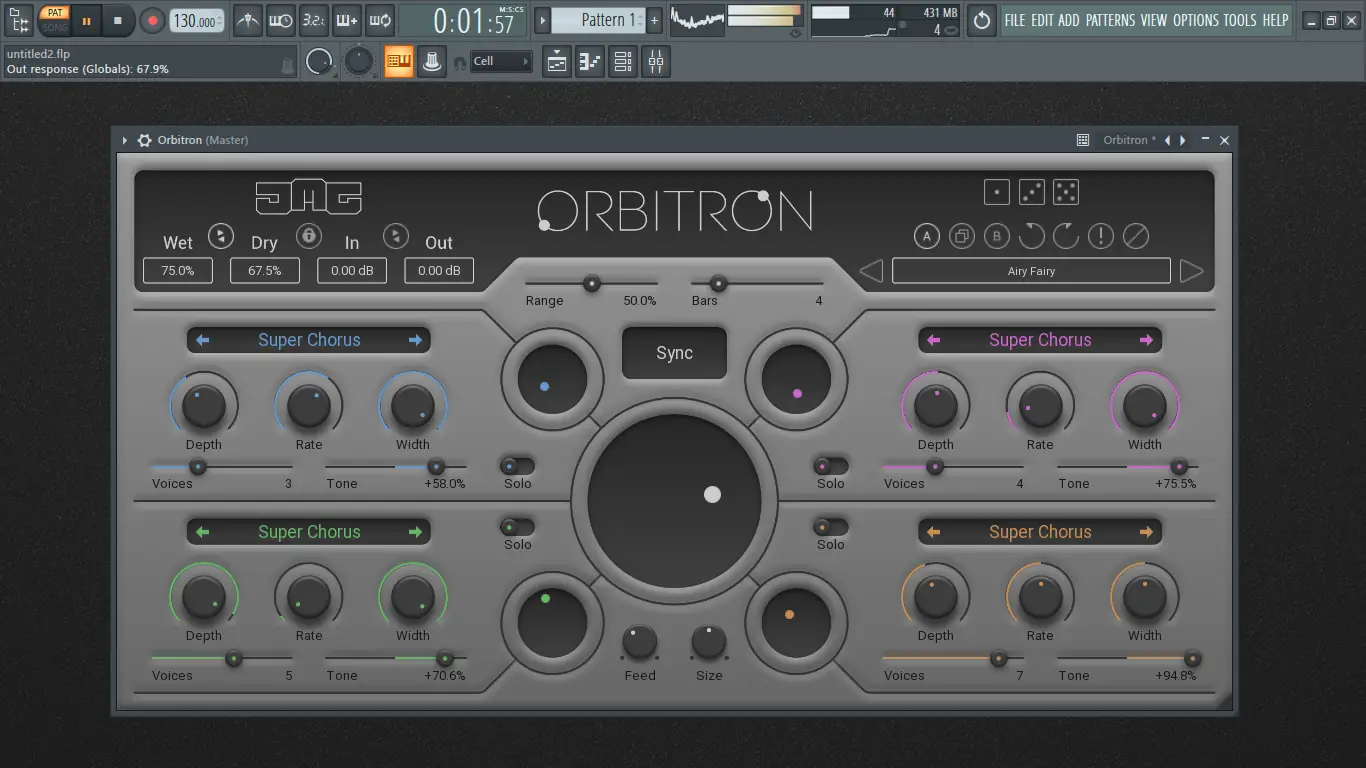Screen dimensions: 1366x768
Task: Click the bypass slash icon in Orbitron header
Action: tap(1136, 236)
